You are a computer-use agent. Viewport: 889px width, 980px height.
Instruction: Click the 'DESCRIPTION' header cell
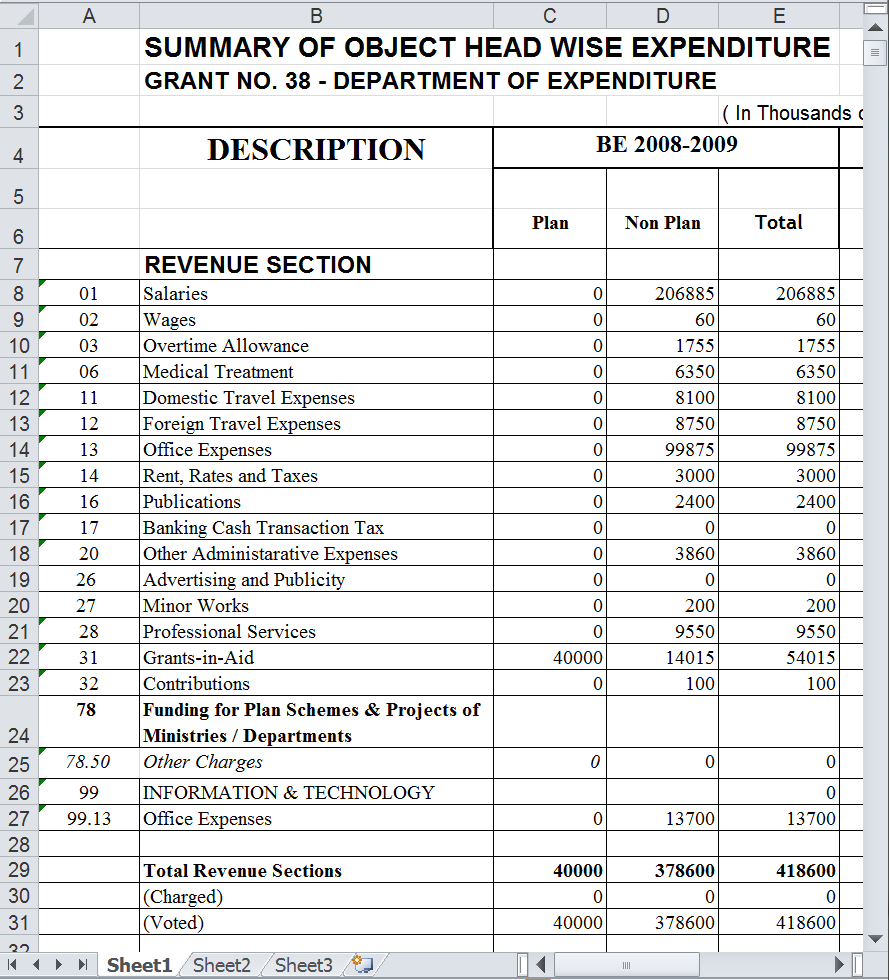(316, 149)
